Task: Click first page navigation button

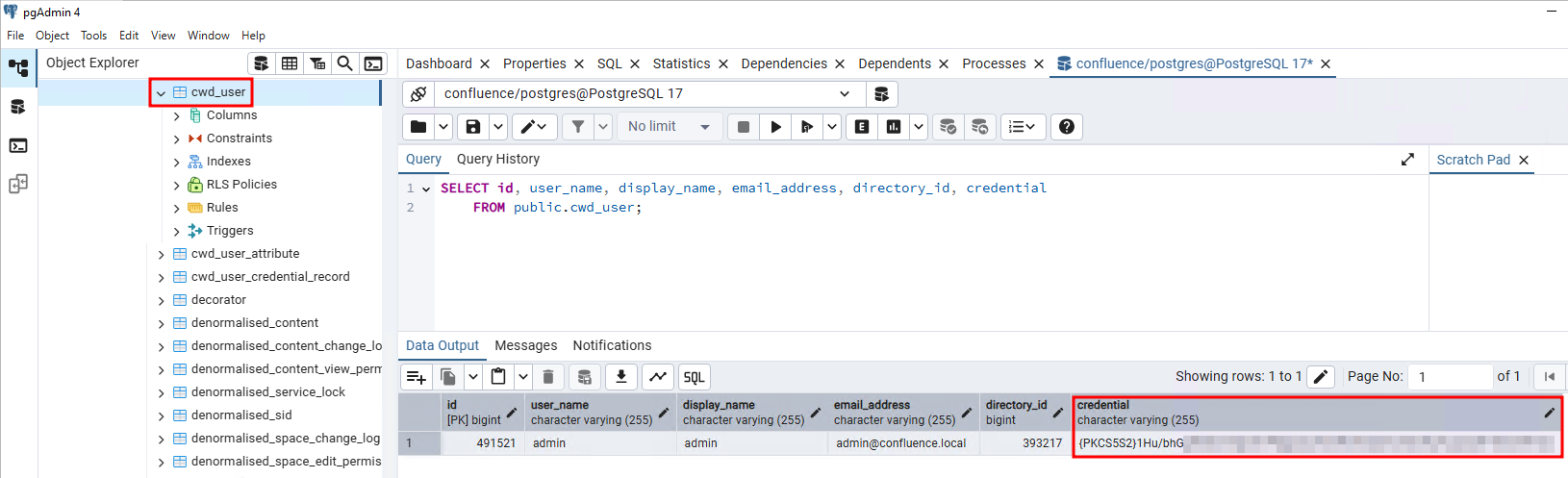Action: click(x=1549, y=377)
